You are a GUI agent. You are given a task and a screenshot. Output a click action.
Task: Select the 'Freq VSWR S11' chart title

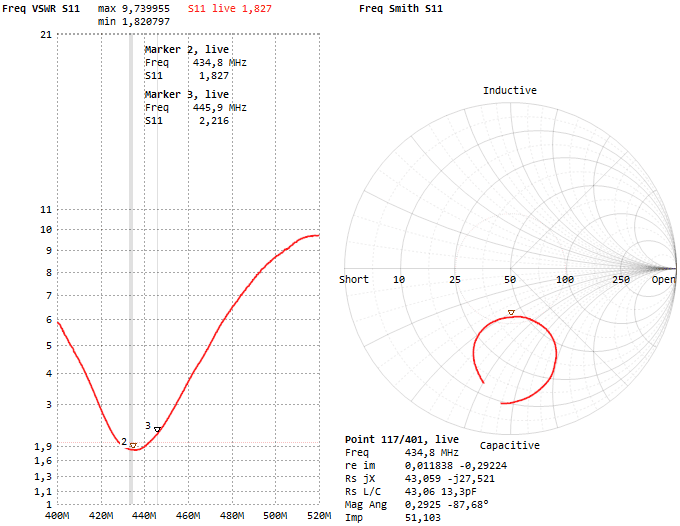41,8
